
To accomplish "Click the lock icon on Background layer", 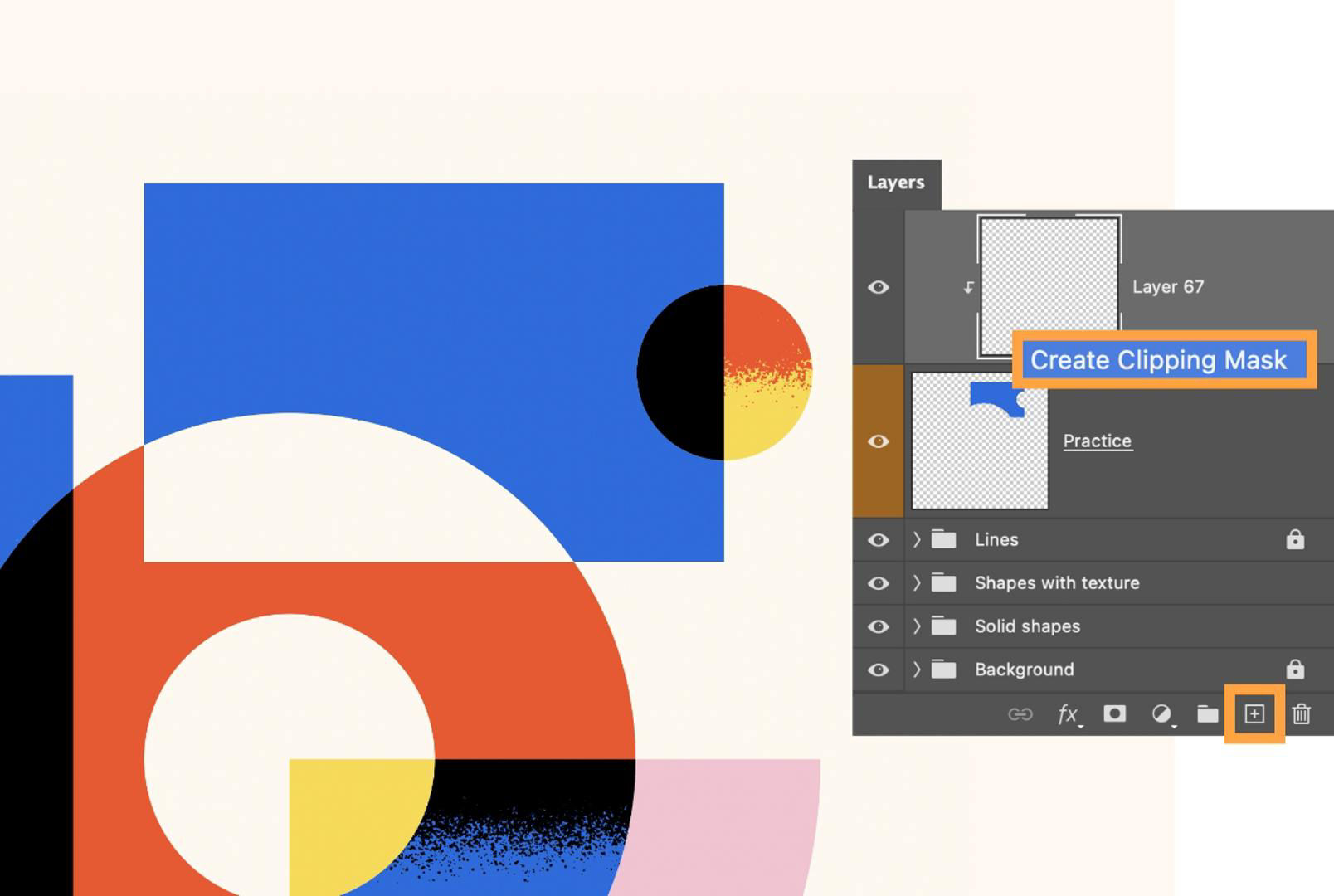I will pyautogui.click(x=1294, y=670).
